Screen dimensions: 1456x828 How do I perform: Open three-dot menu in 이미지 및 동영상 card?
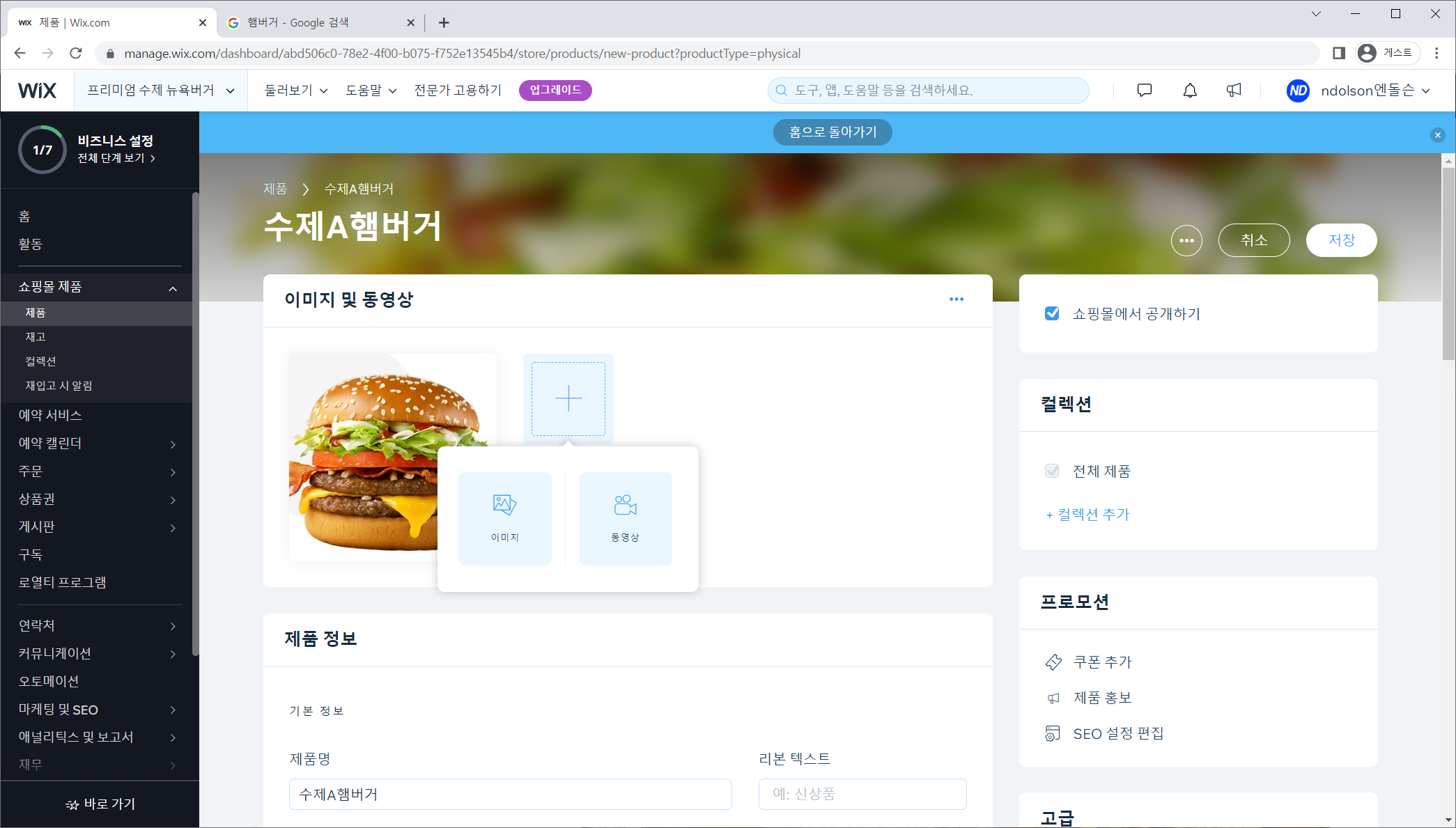point(956,299)
